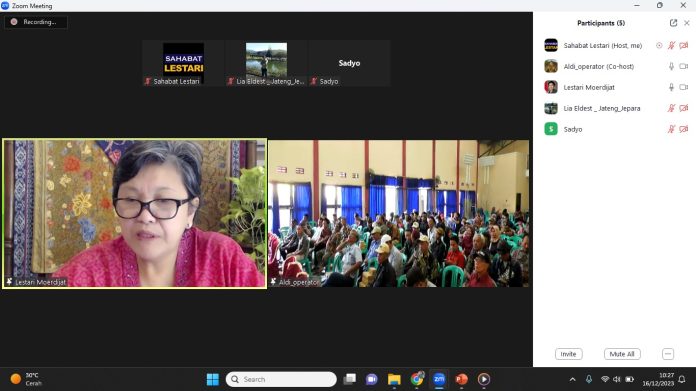Toggle Sadyo's disabled camera icon
696x391 pixels.
684,129
